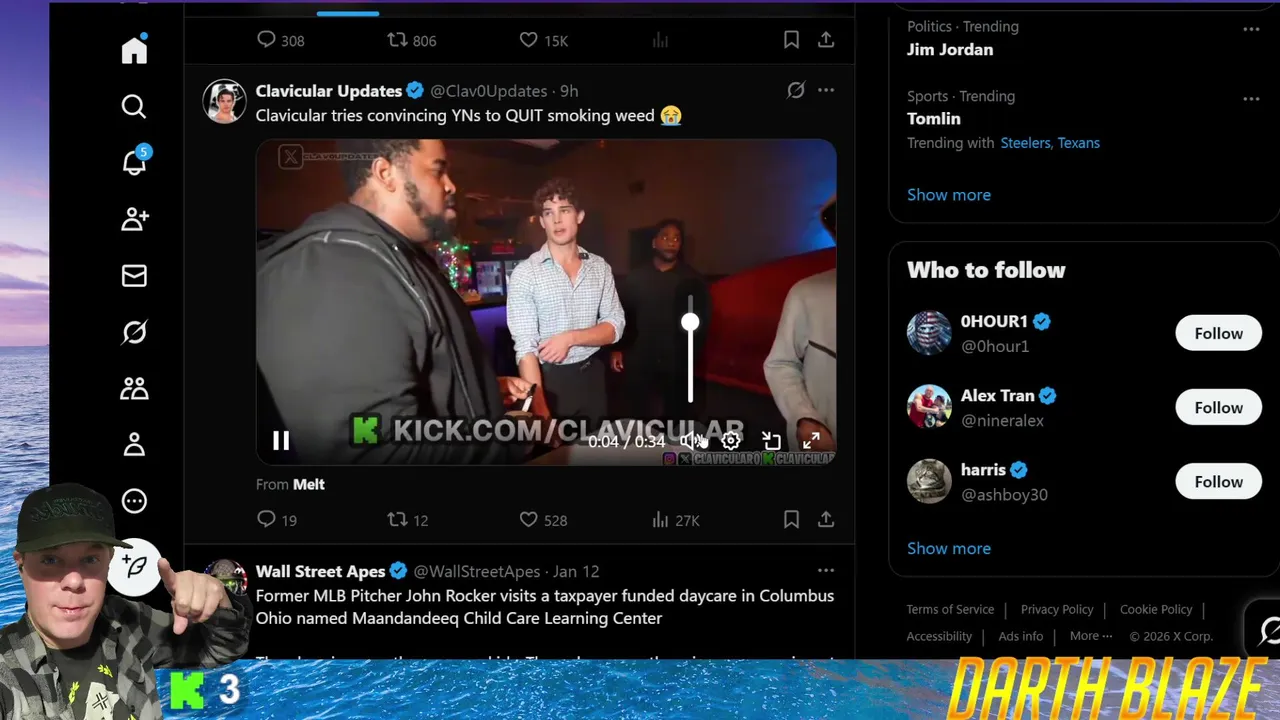Viewport: 1280px width, 720px height.
Task: Open the Home icon in sidebar
Action: (134, 50)
